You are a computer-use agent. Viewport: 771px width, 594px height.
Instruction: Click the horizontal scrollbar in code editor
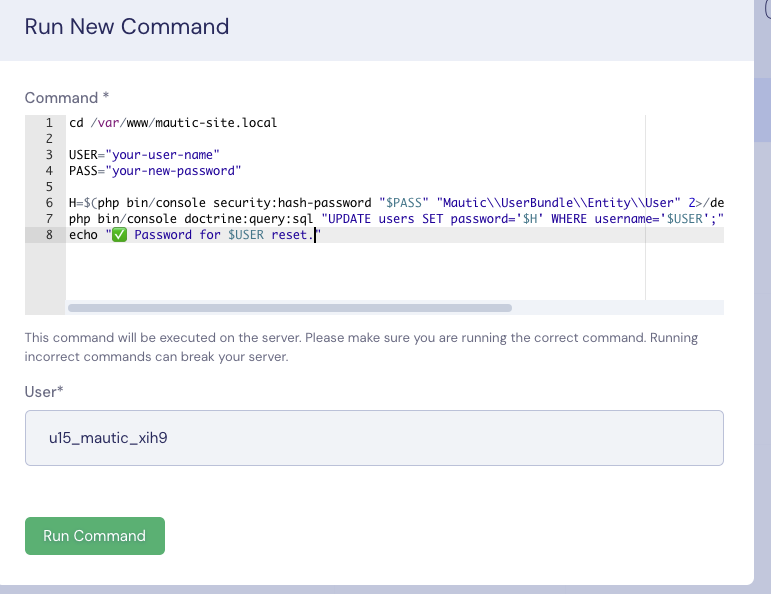[290, 308]
